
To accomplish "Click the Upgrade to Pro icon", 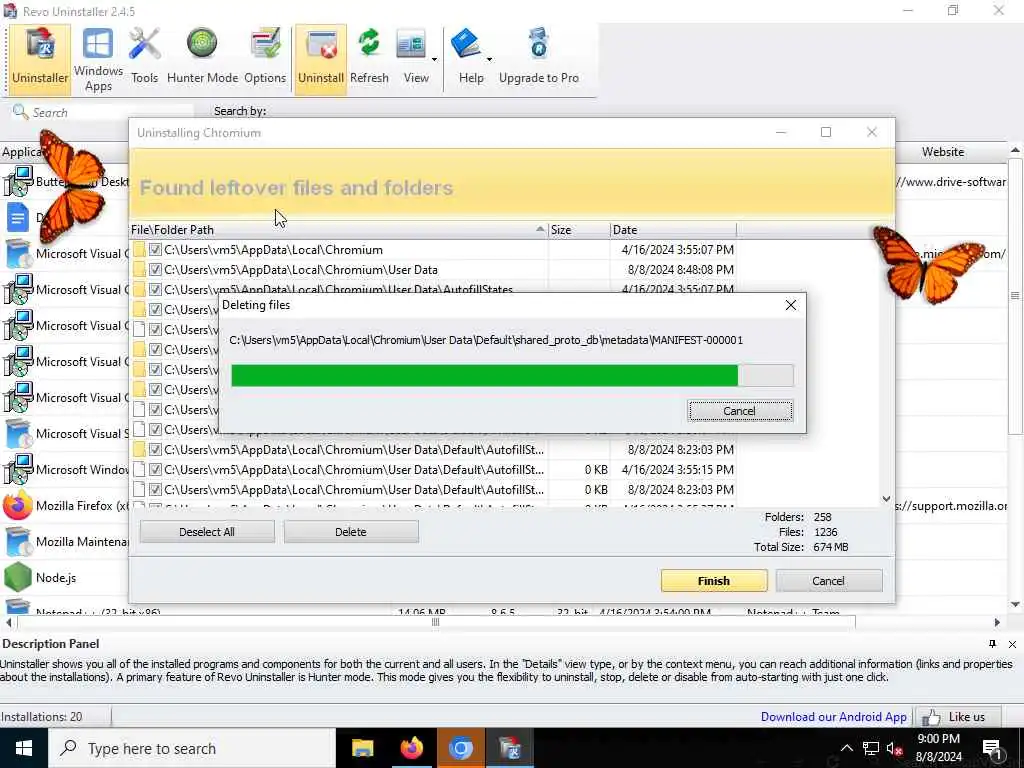I will pyautogui.click(x=539, y=57).
